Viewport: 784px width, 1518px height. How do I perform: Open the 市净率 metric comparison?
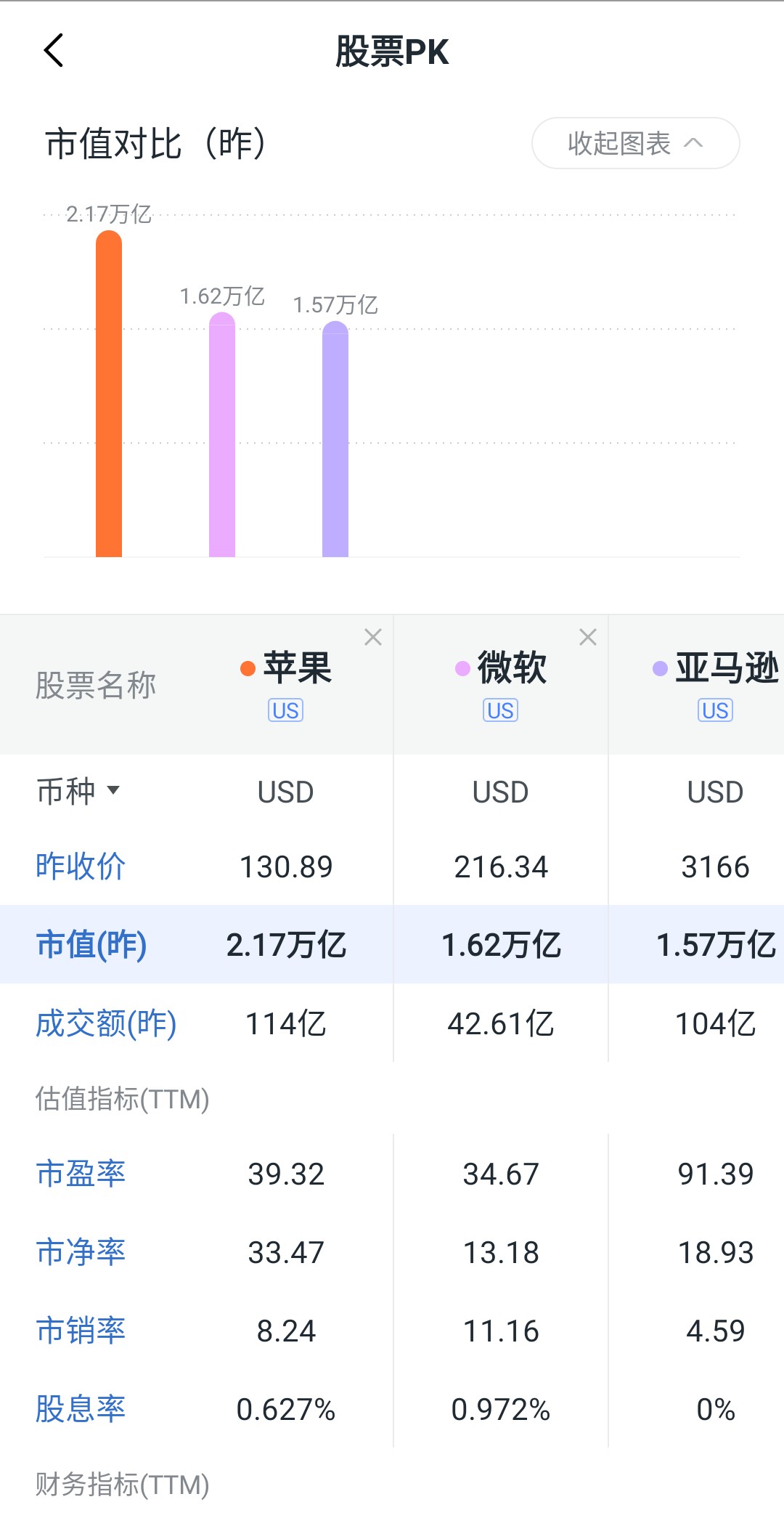(81, 1252)
